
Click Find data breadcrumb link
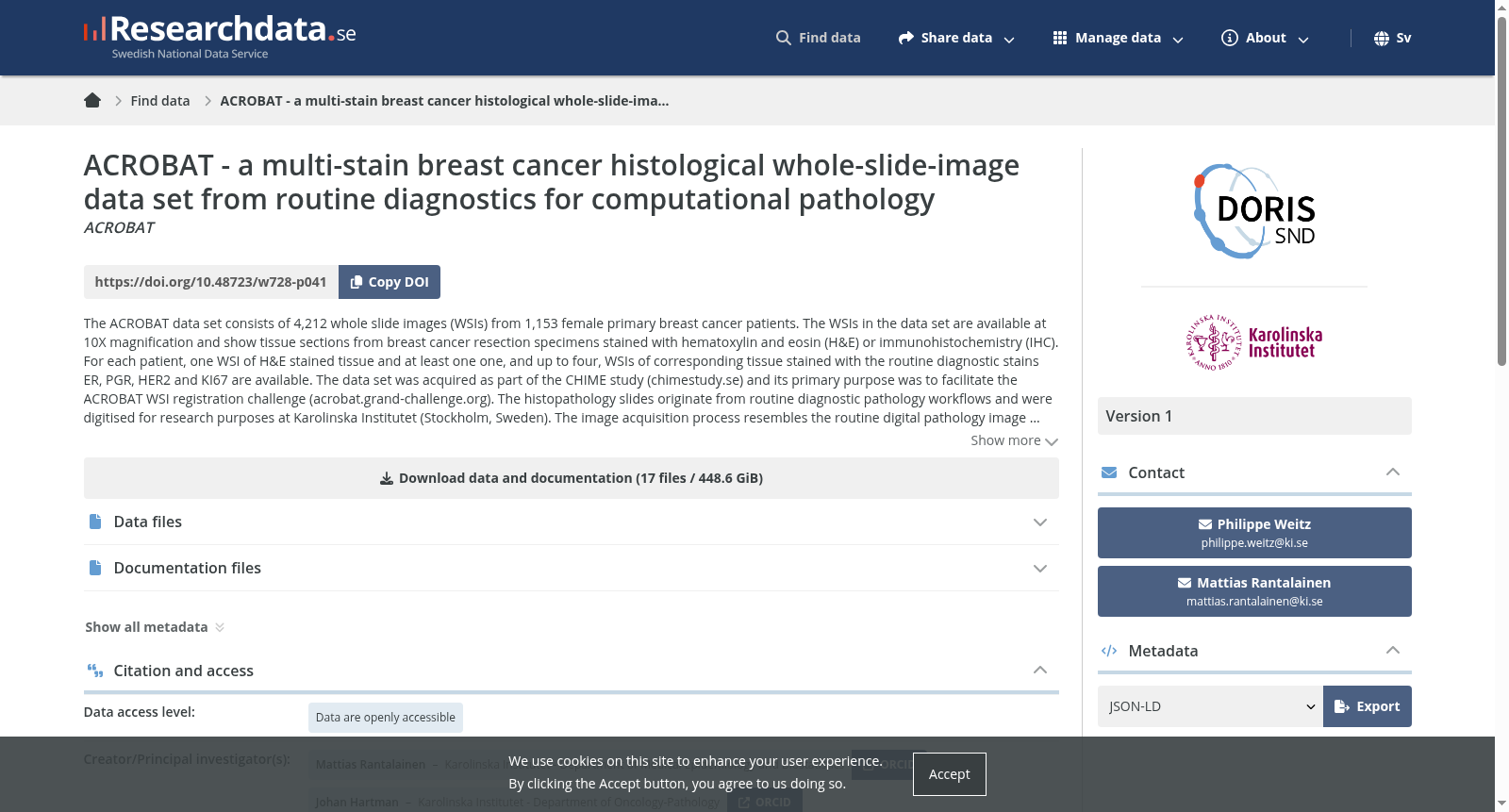[x=160, y=101]
